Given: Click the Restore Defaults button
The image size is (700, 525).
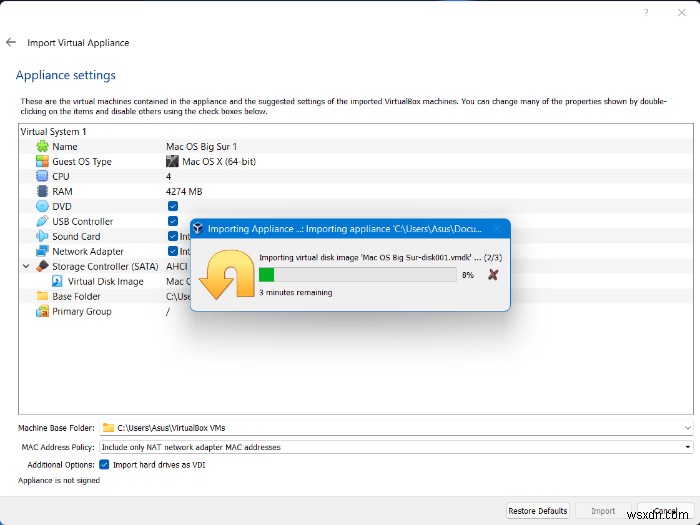Looking at the screenshot, I should coord(538,511).
